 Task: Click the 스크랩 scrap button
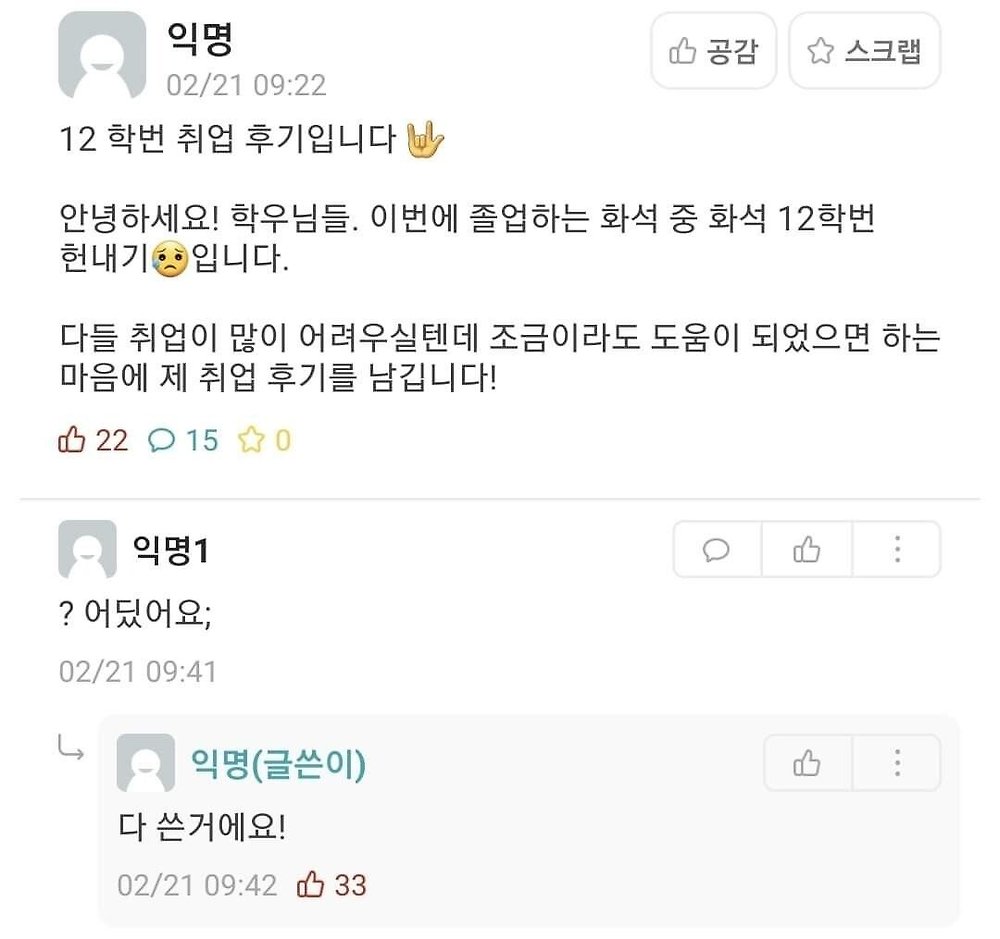click(864, 51)
